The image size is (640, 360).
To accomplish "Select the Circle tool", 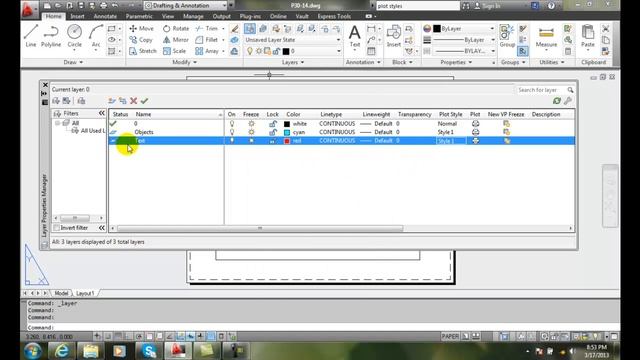I will pyautogui.click(x=74, y=36).
